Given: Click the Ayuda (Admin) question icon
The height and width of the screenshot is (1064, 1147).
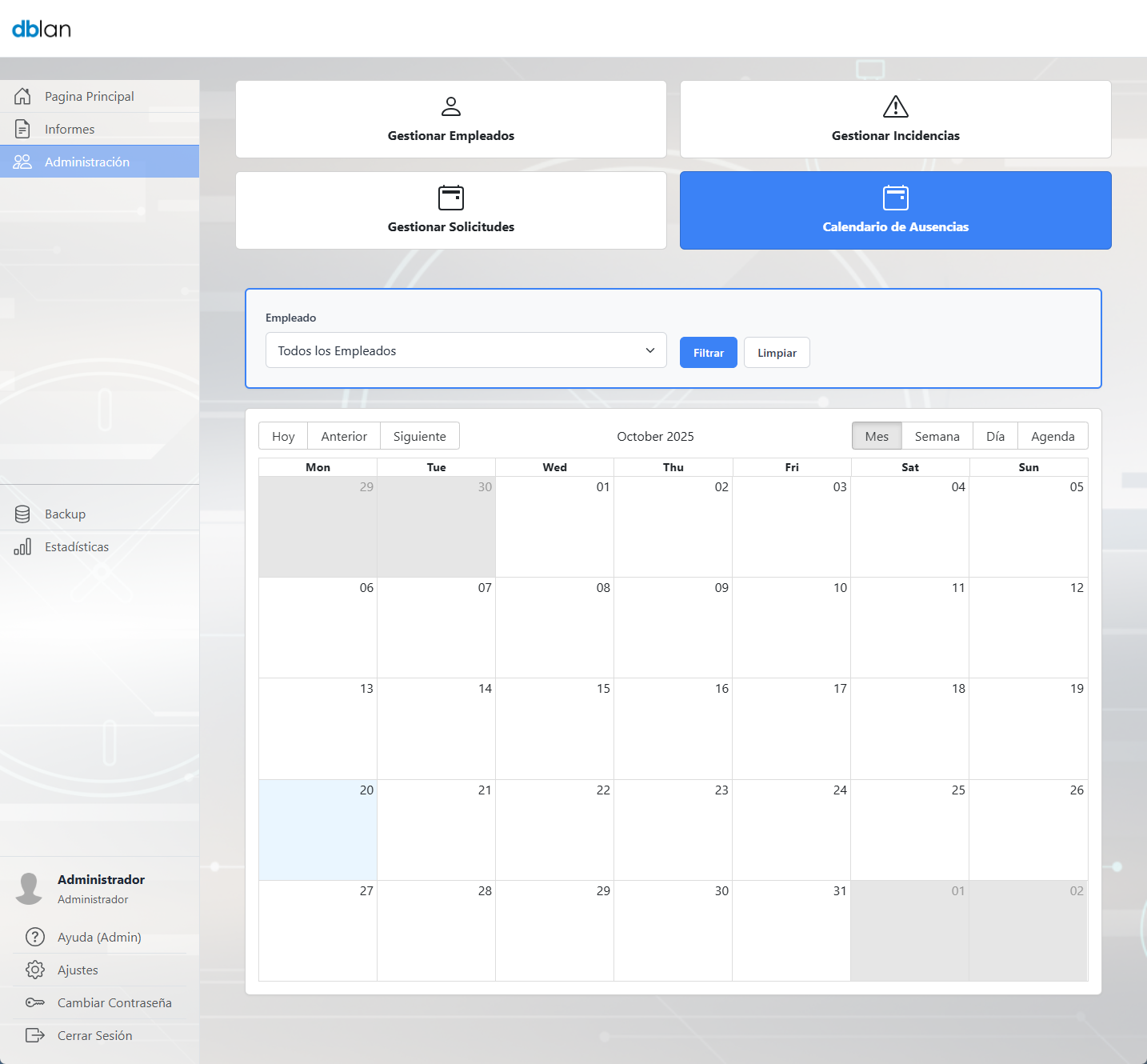Looking at the screenshot, I should 35,937.
